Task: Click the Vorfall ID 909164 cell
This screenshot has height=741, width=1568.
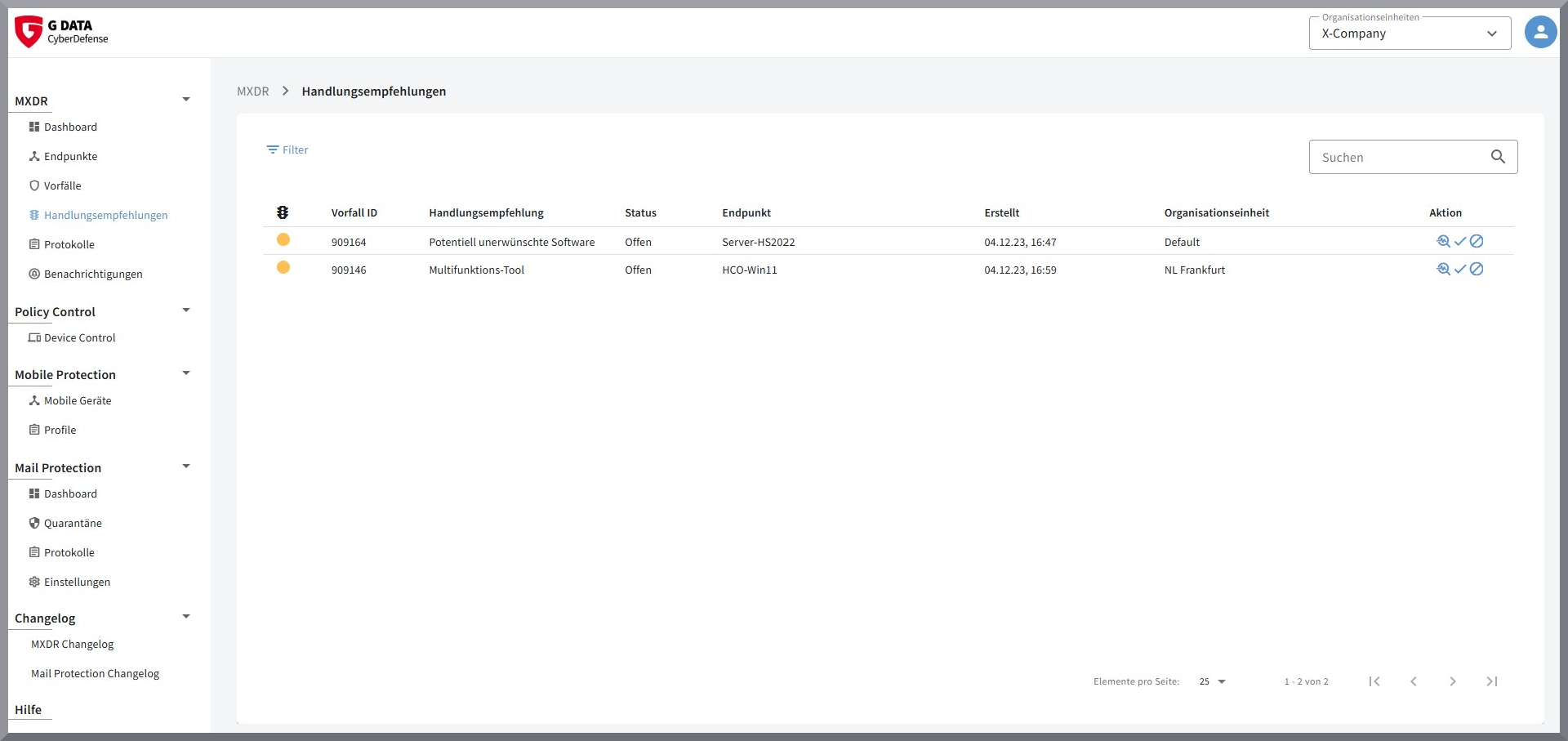Action: 349,242
